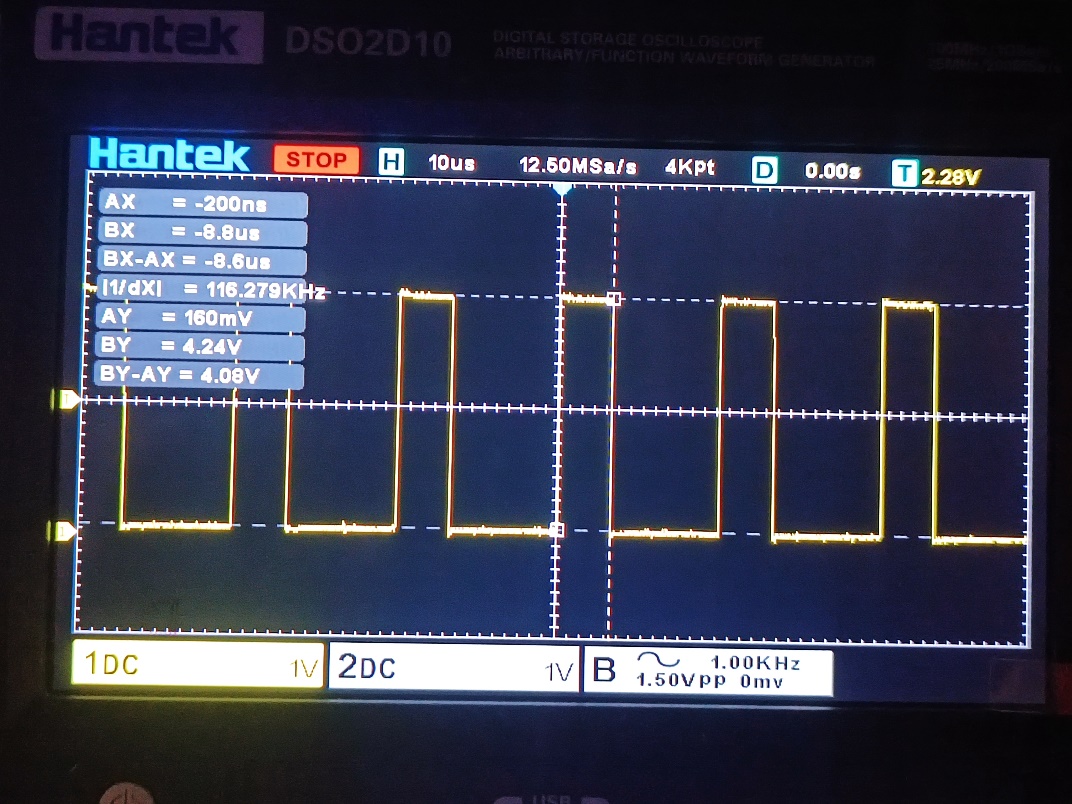Viewport: 1072px width, 804px height.
Task: Select the AY = 160mV cursor readout
Action: click(201, 317)
